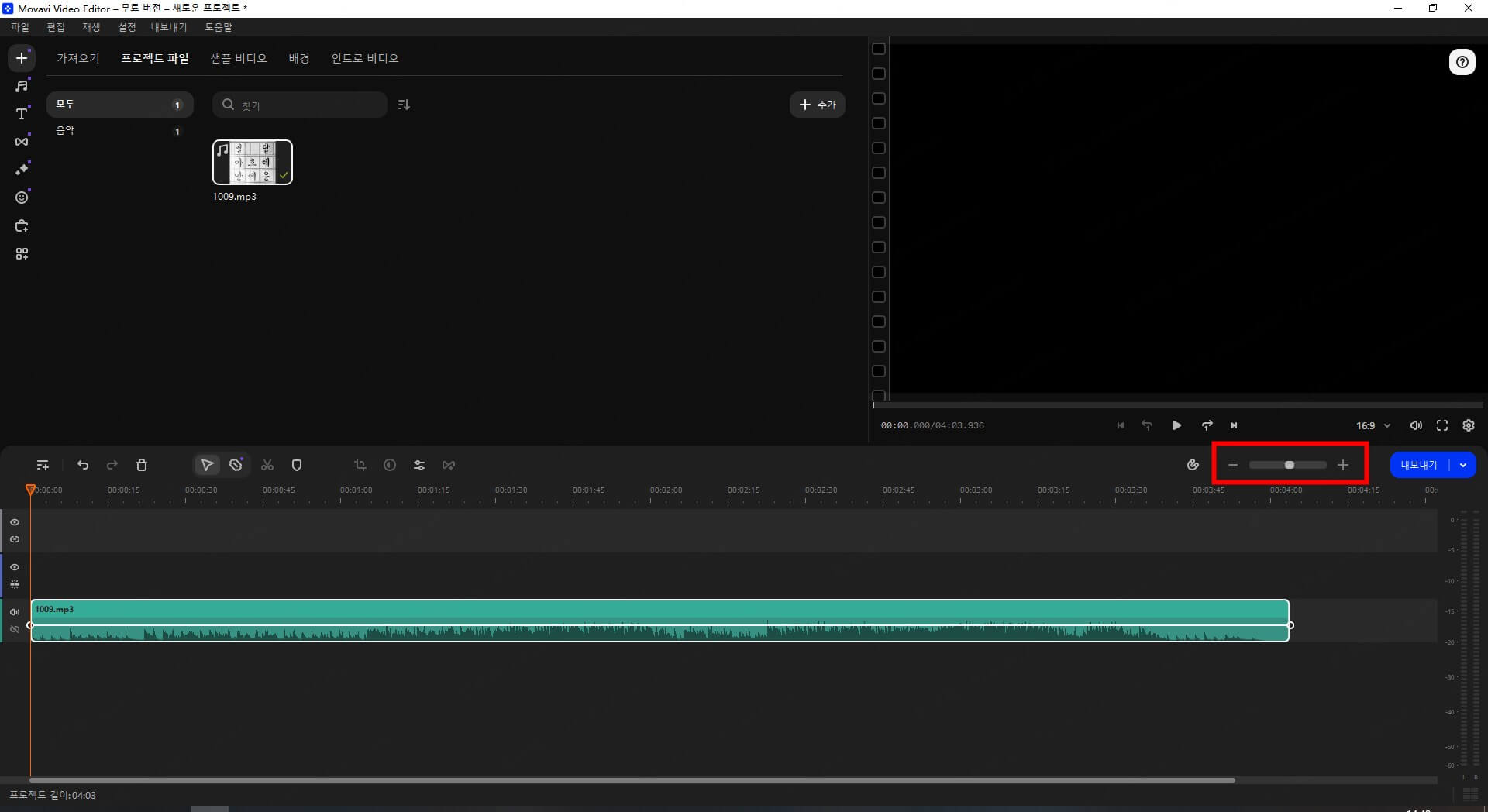Click the add track icon on timeline toolbar

coord(43,465)
